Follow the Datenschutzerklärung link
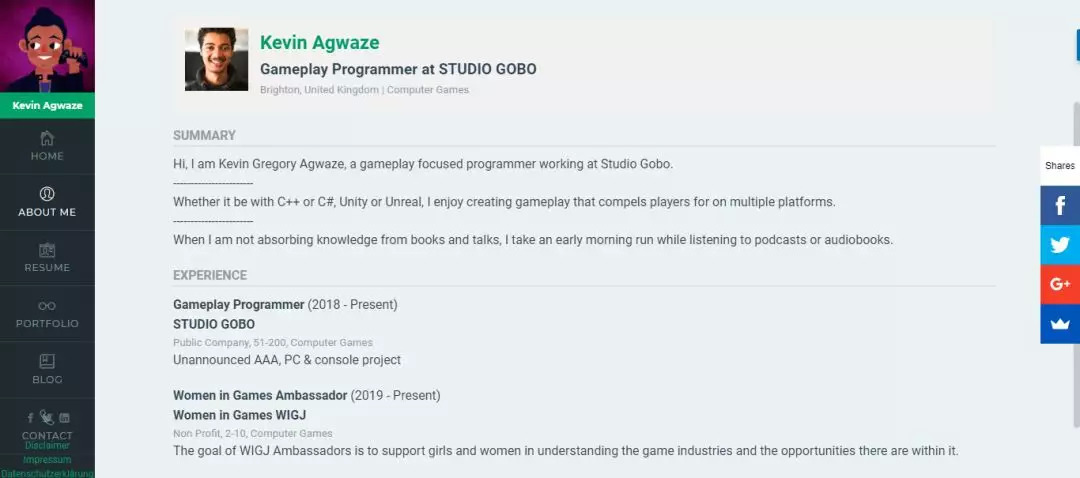This screenshot has width=1080, height=478. [x=47, y=473]
